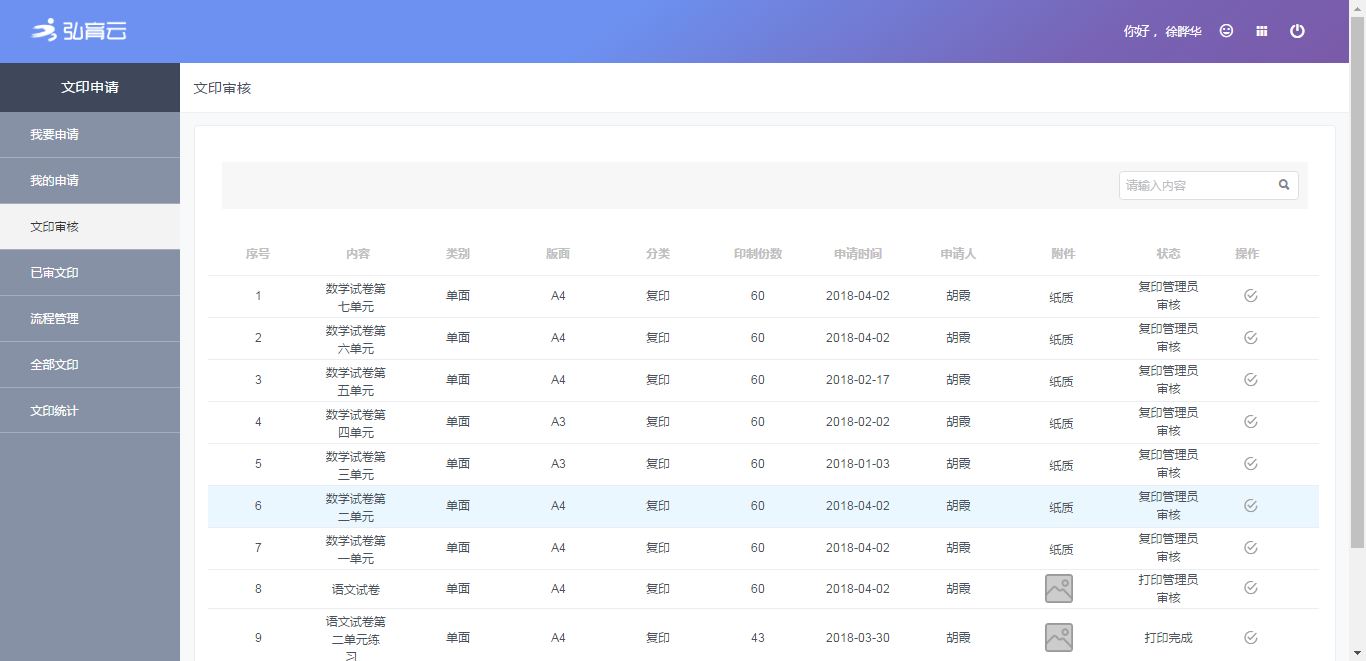
Task: Click the 弘高云 logo
Action: tap(80, 31)
